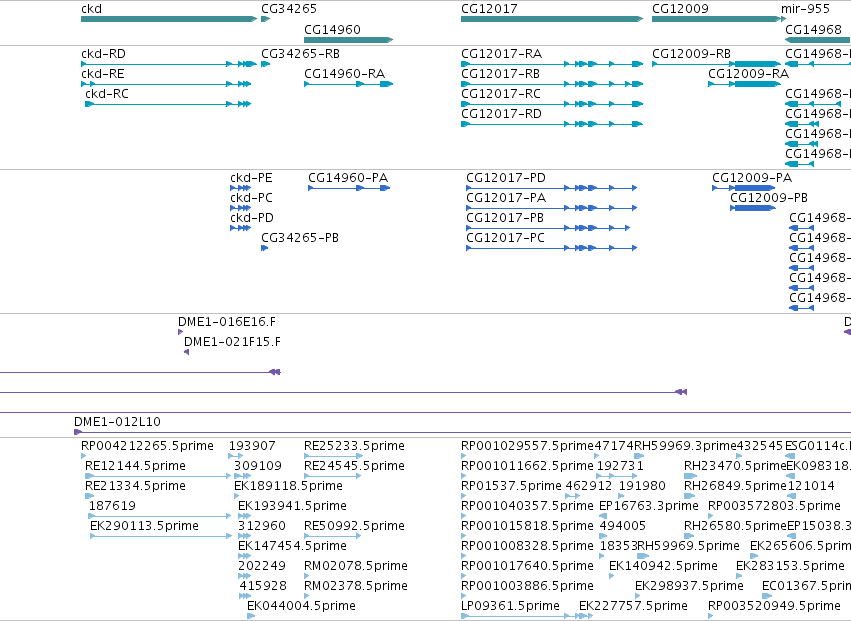The image size is (851, 621).
Task: Open EST RM02378.5prime
Action: pos(355,586)
